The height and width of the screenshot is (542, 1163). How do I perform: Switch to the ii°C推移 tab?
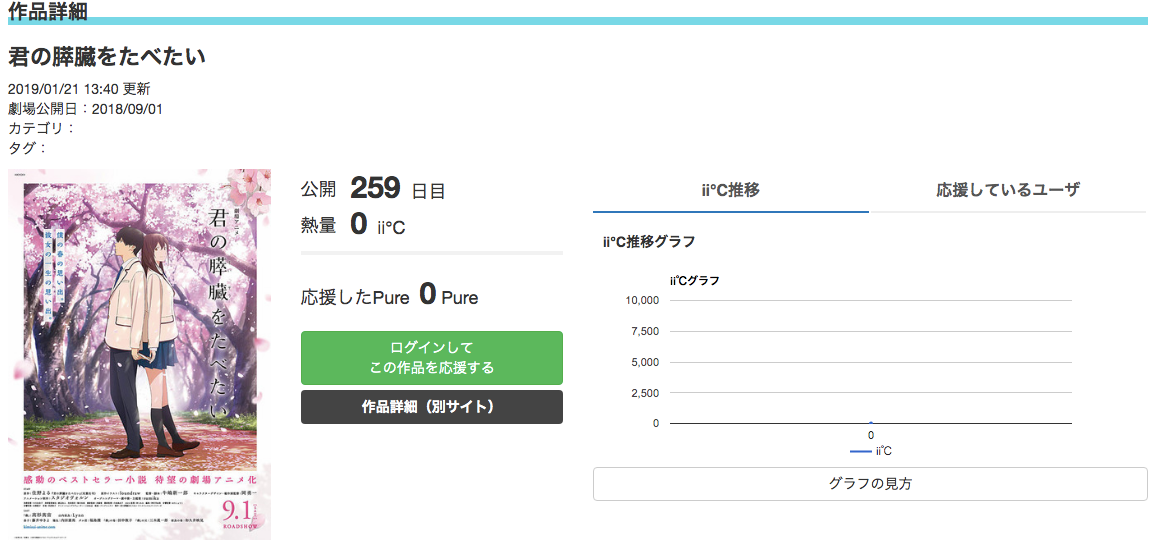point(730,190)
